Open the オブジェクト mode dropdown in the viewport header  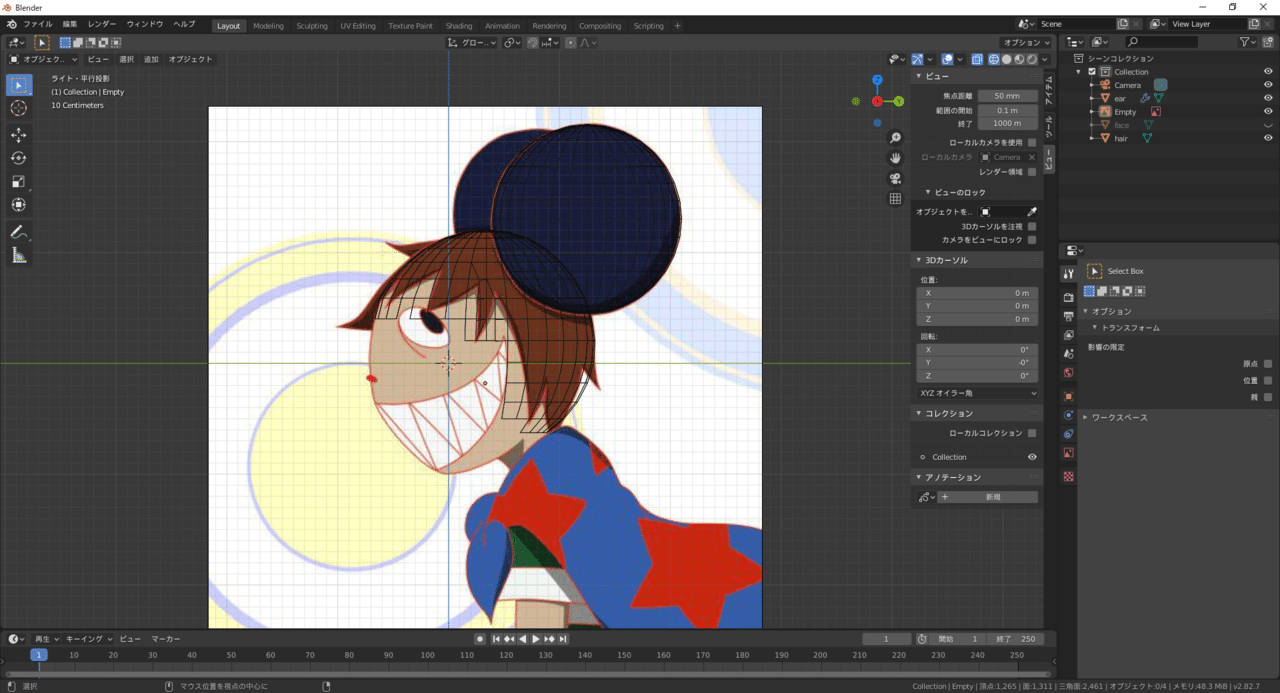[x=44, y=59]
